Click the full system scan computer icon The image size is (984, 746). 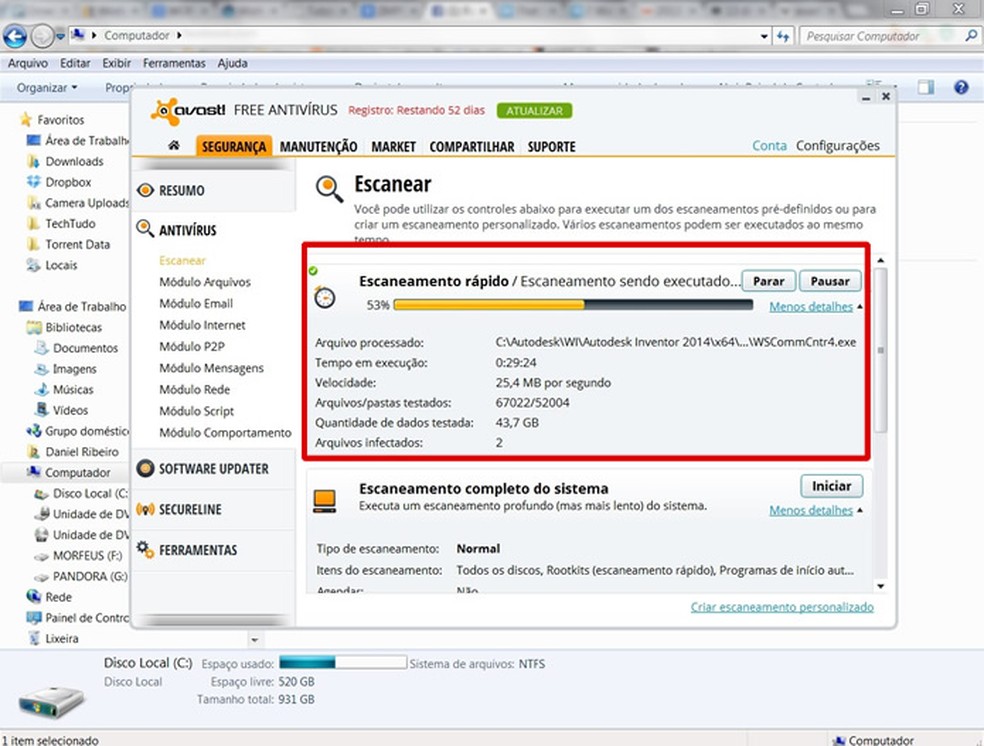324,501
